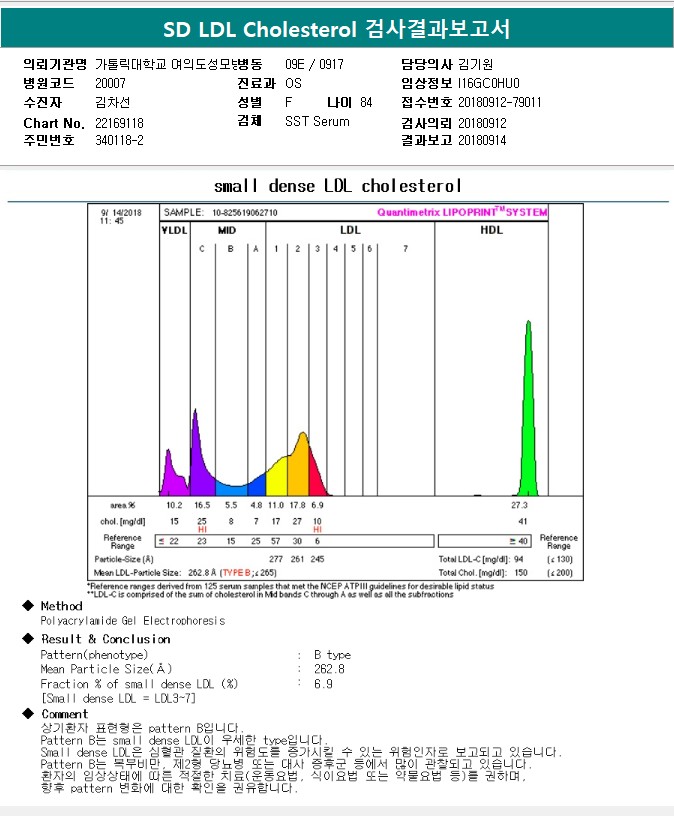
Task: Click the yellow LDL-1 shaded area
Action: point(277,479)
